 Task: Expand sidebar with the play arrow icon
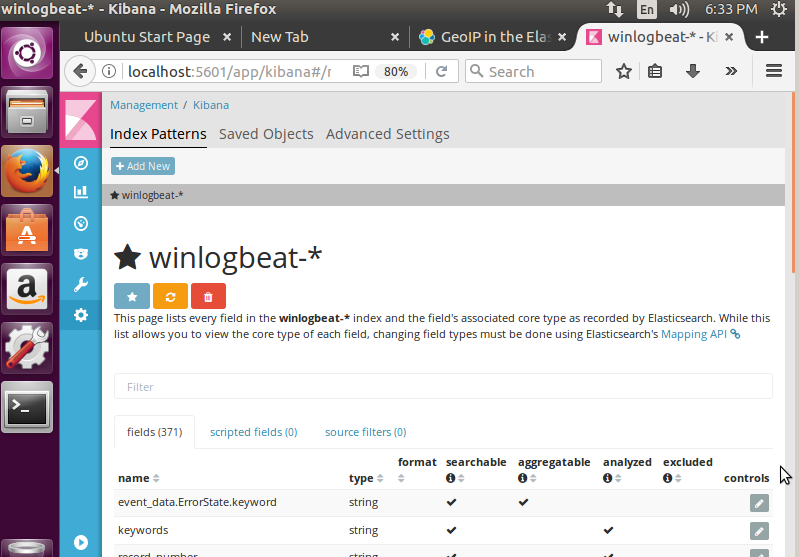(x=81, y=542)
